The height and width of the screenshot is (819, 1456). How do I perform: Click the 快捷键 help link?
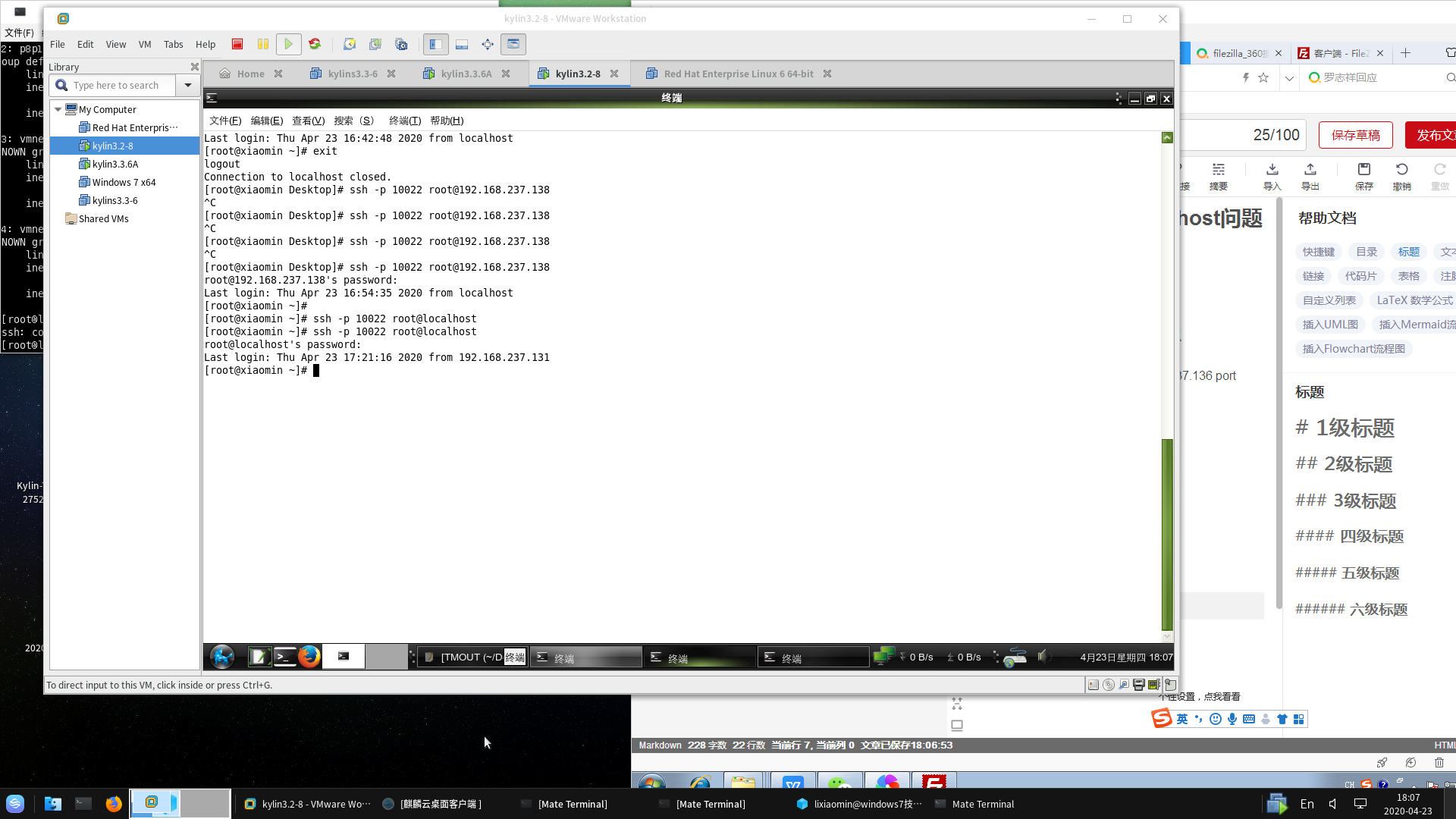pyautogui.click(x=1318, y=252)
